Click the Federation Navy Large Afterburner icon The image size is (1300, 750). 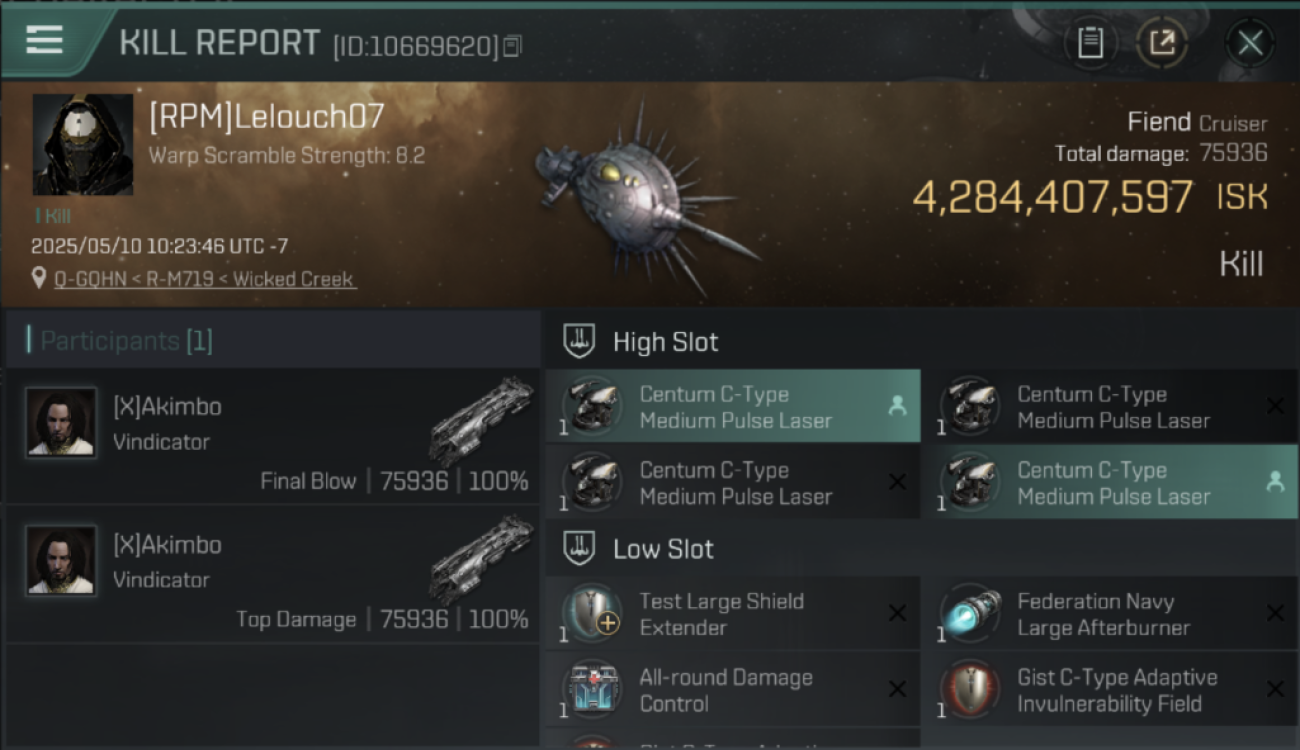tap(970, 613)
